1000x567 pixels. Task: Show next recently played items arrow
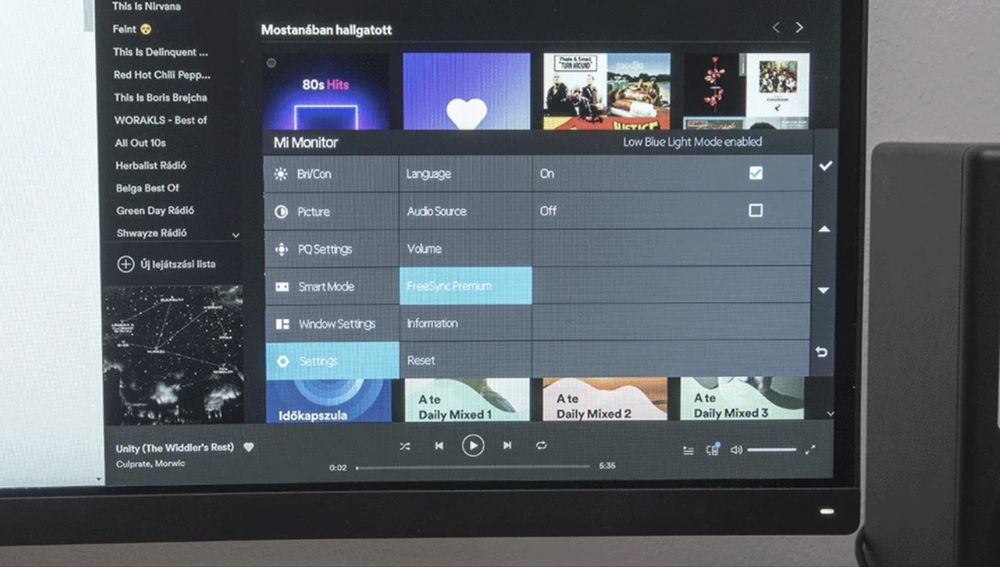tap(799, 27)
